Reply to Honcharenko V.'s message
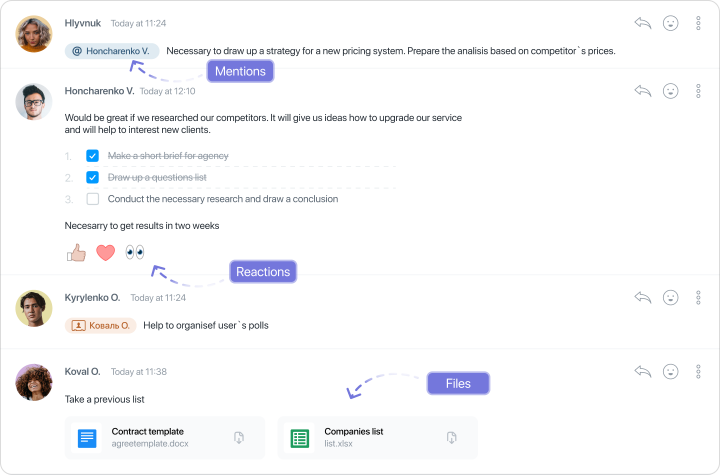 tap(643, 90)
